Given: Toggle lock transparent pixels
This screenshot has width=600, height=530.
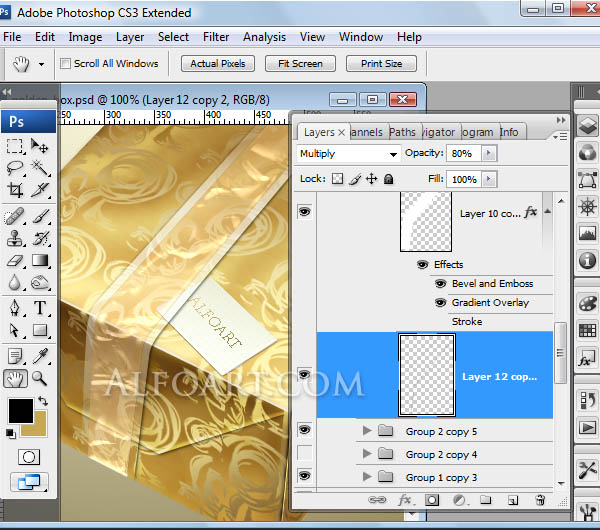Looking at the screenshot, I should click(x=337, y=179).
